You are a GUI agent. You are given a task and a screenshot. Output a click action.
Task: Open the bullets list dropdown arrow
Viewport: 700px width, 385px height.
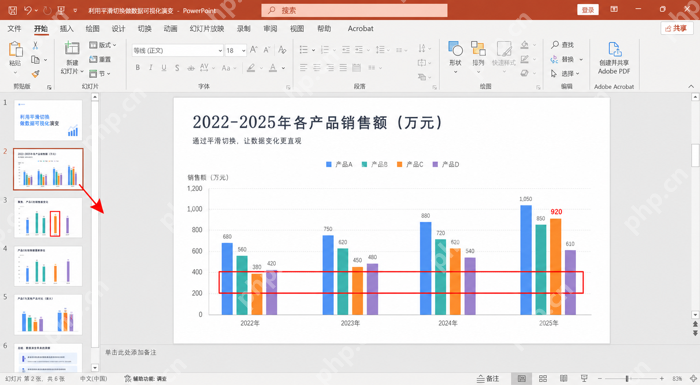(x=313, y=50)
